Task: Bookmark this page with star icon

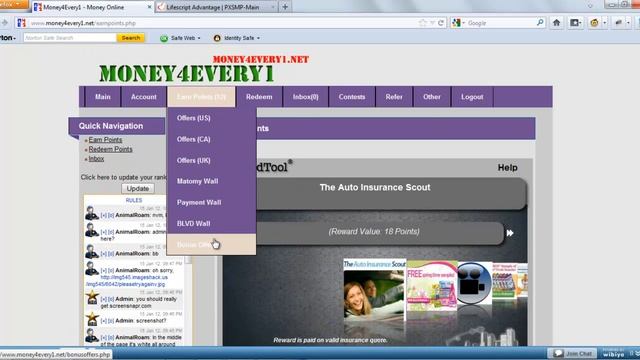Action: [422, 23]
